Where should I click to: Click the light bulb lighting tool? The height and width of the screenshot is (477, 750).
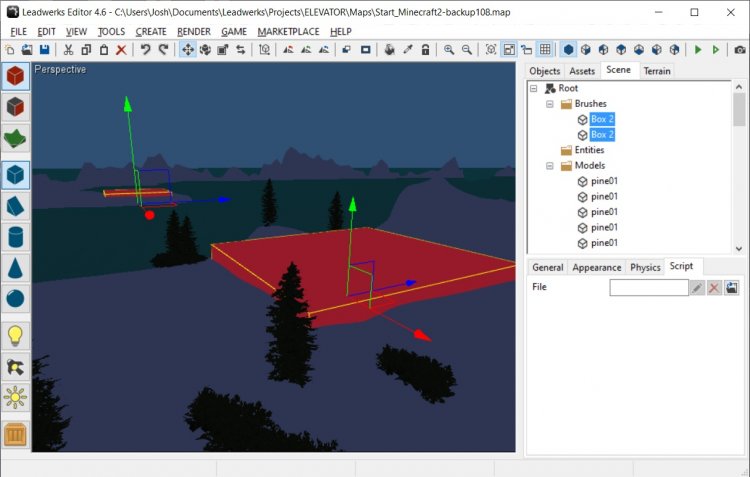coord(16,336)
